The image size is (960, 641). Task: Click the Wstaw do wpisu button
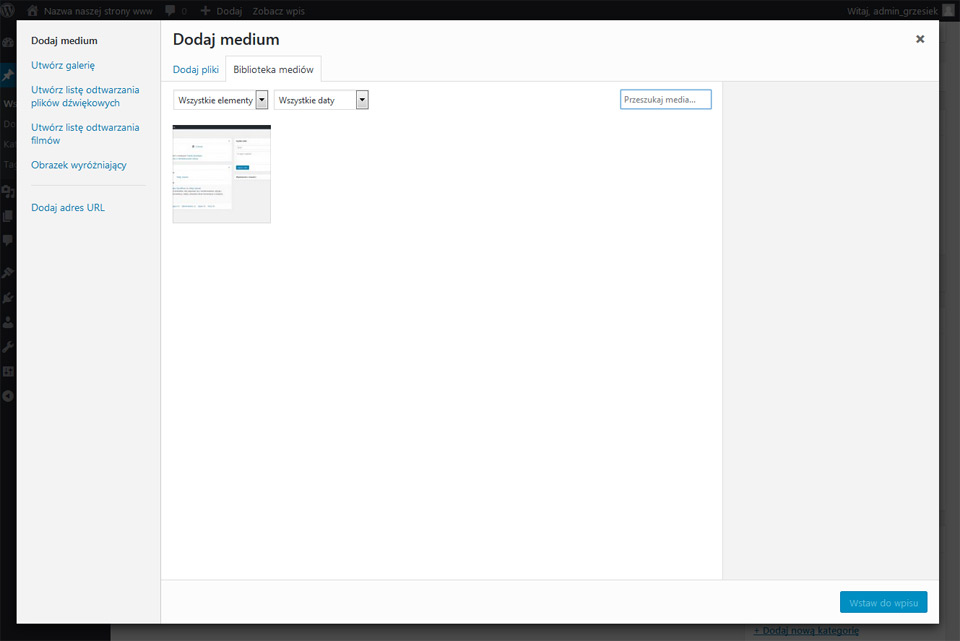coord(883,602)
